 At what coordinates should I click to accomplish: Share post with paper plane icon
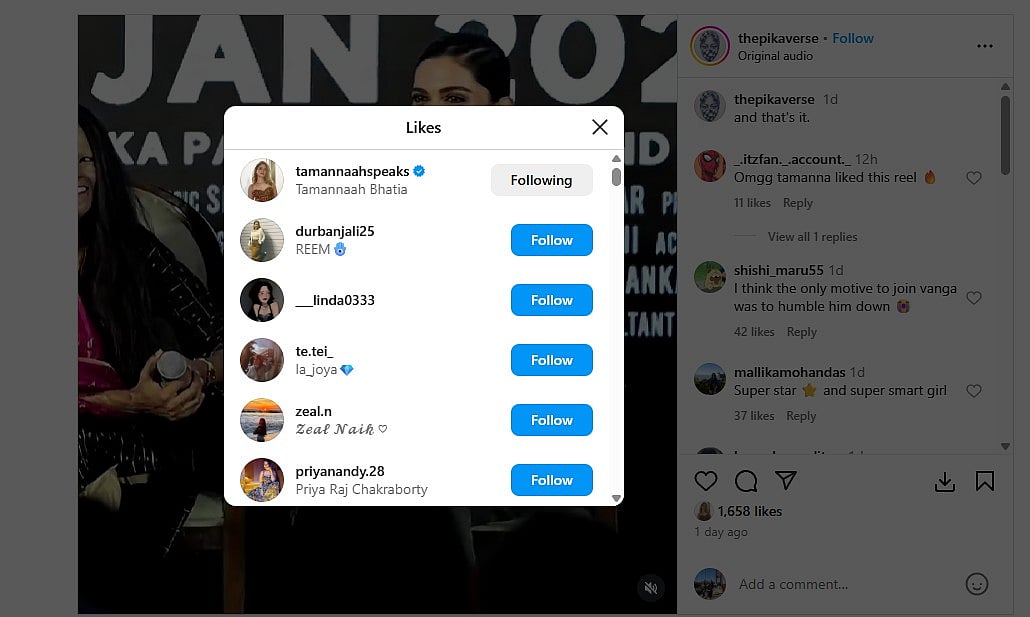pos(786,480)
